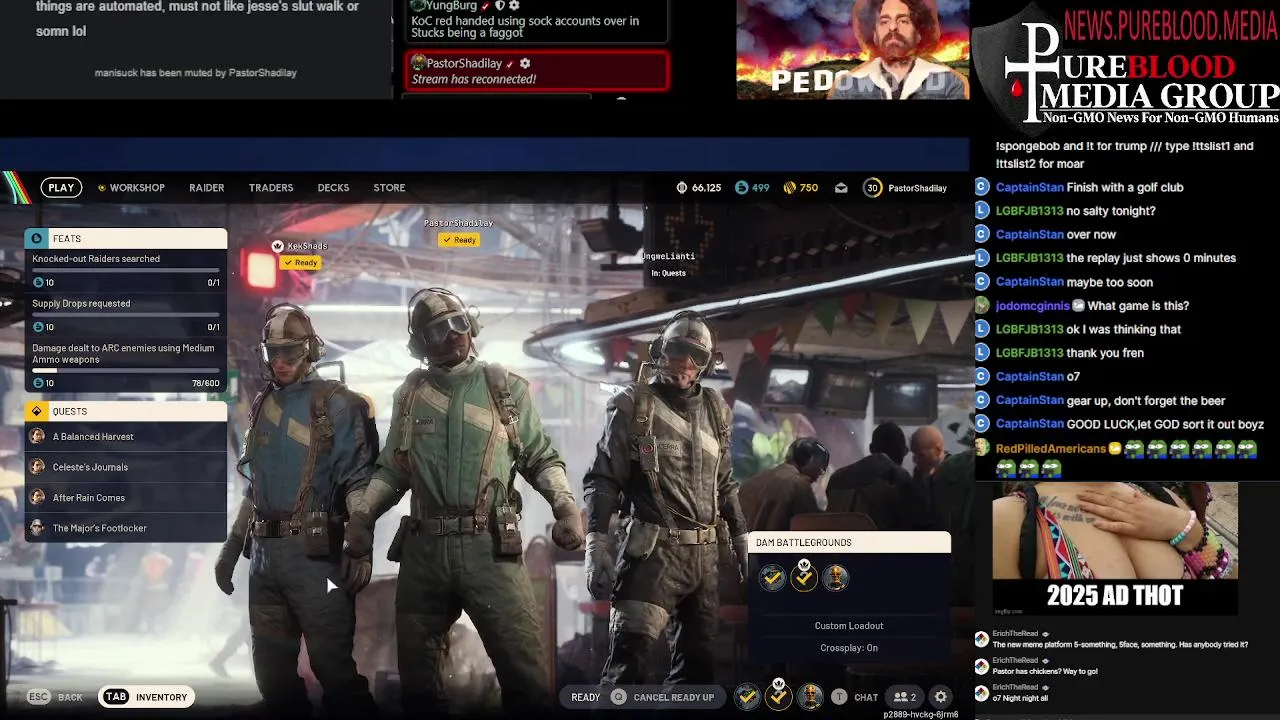
Task: Open the PLAY tab
Action: point(61,187)
